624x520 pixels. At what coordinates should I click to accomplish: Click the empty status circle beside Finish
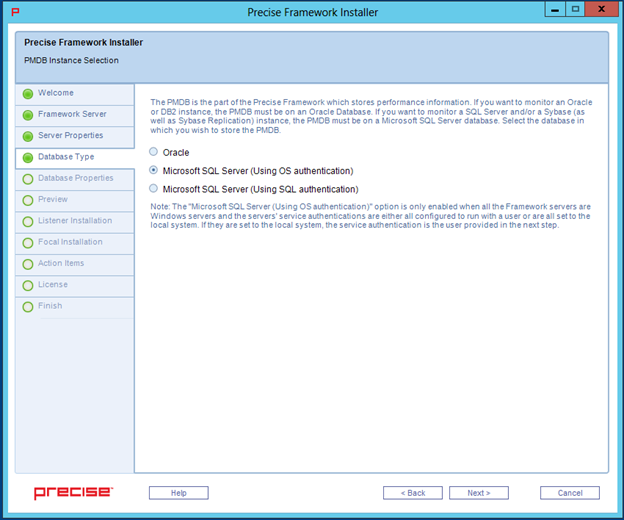coord(28,307)
